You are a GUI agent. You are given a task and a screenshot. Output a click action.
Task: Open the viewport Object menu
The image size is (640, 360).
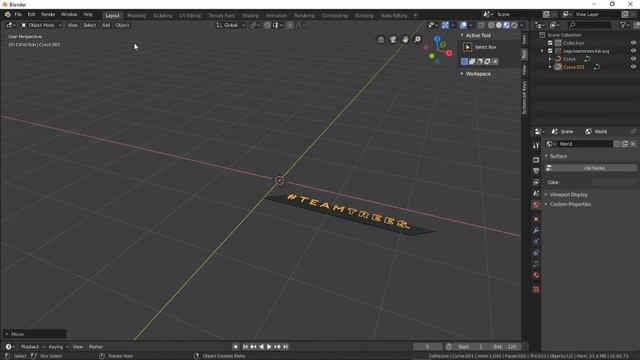click(122, 25)
